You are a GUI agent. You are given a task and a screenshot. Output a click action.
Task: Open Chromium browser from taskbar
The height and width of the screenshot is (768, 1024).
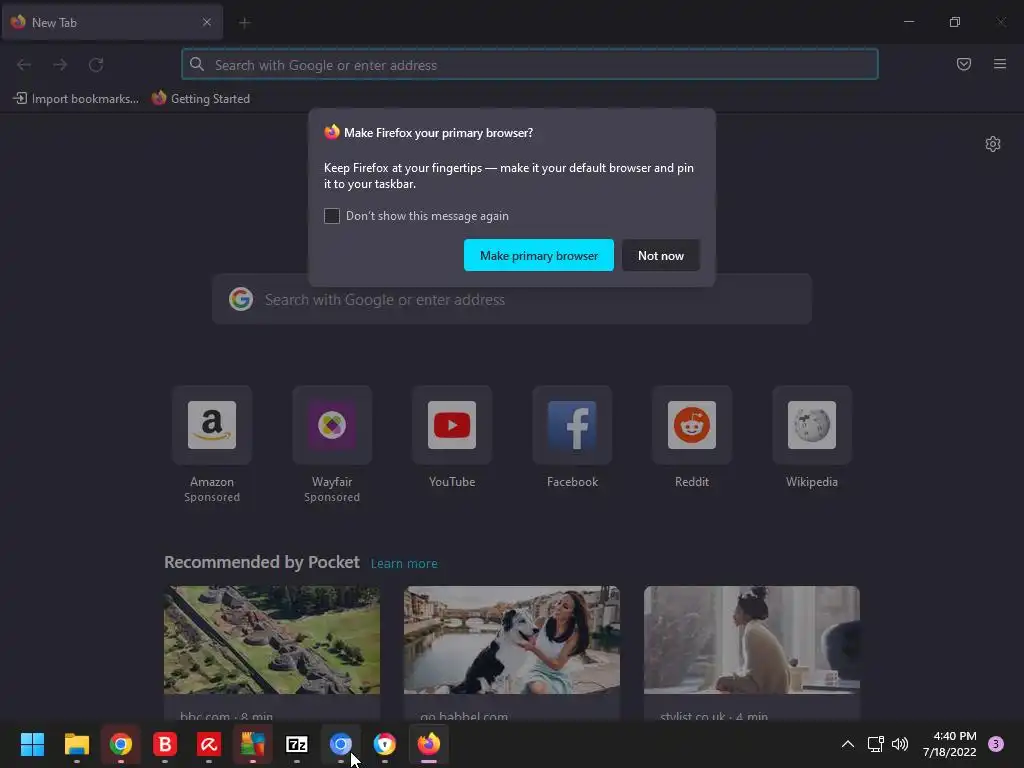(x=340, y=744)
